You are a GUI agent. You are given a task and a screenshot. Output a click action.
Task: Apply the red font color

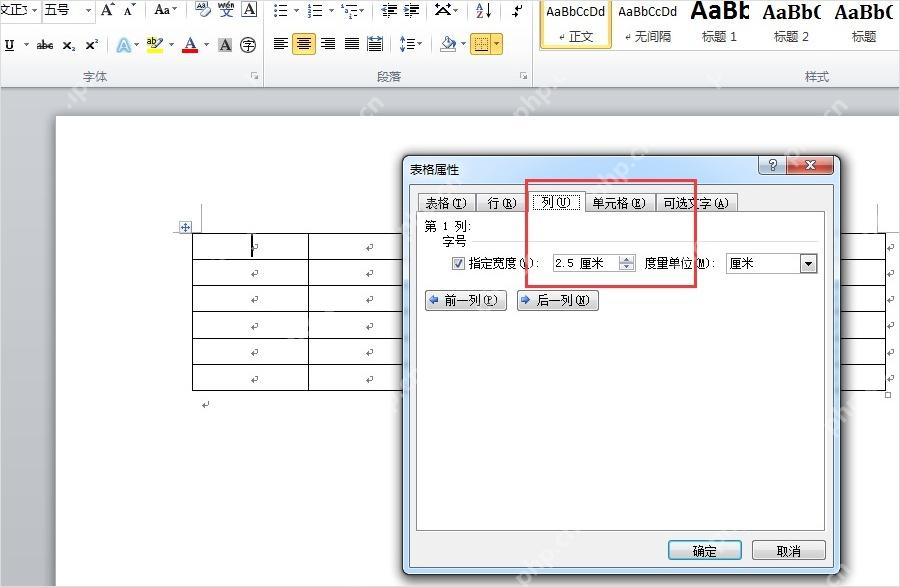[x=190, y=45]
